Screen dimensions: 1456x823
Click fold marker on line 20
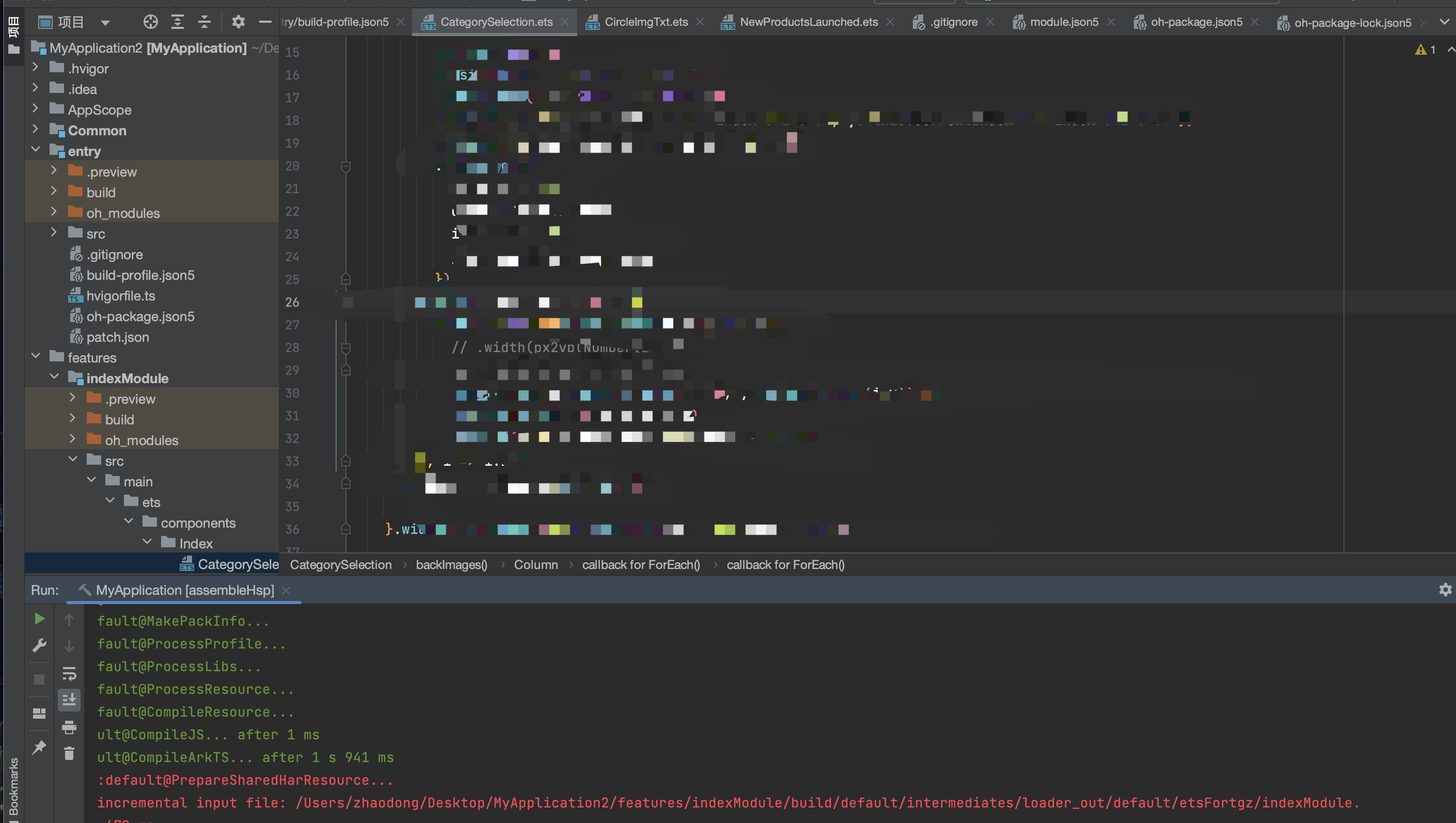tap(346, 166)
